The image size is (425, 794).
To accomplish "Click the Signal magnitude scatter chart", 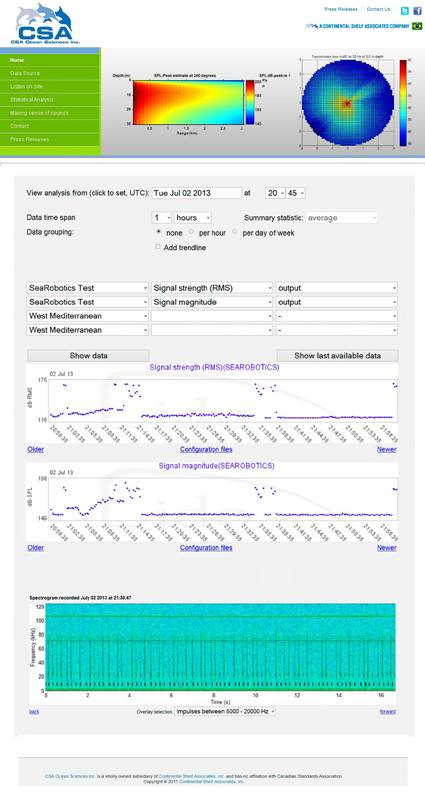I will tap(212, 502).
